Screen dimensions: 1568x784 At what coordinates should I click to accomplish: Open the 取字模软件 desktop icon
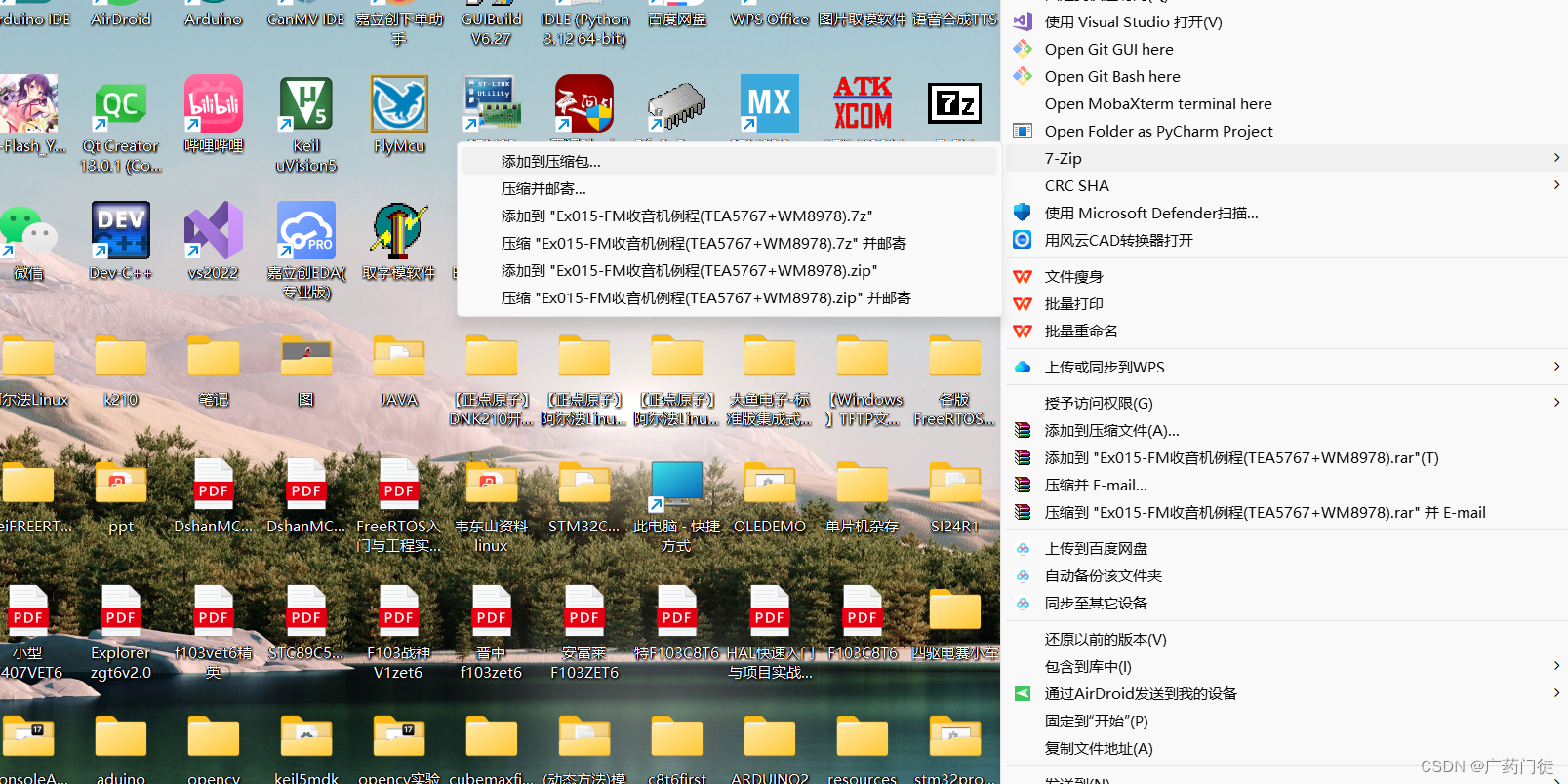point(399,230)
